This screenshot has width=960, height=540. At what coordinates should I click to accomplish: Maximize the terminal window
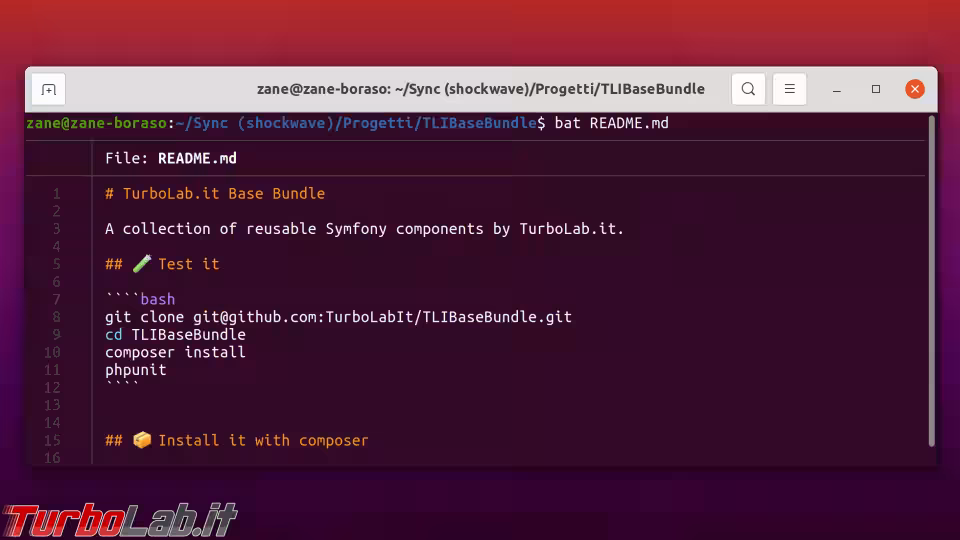pyautogui.click(x=876, y=89)
